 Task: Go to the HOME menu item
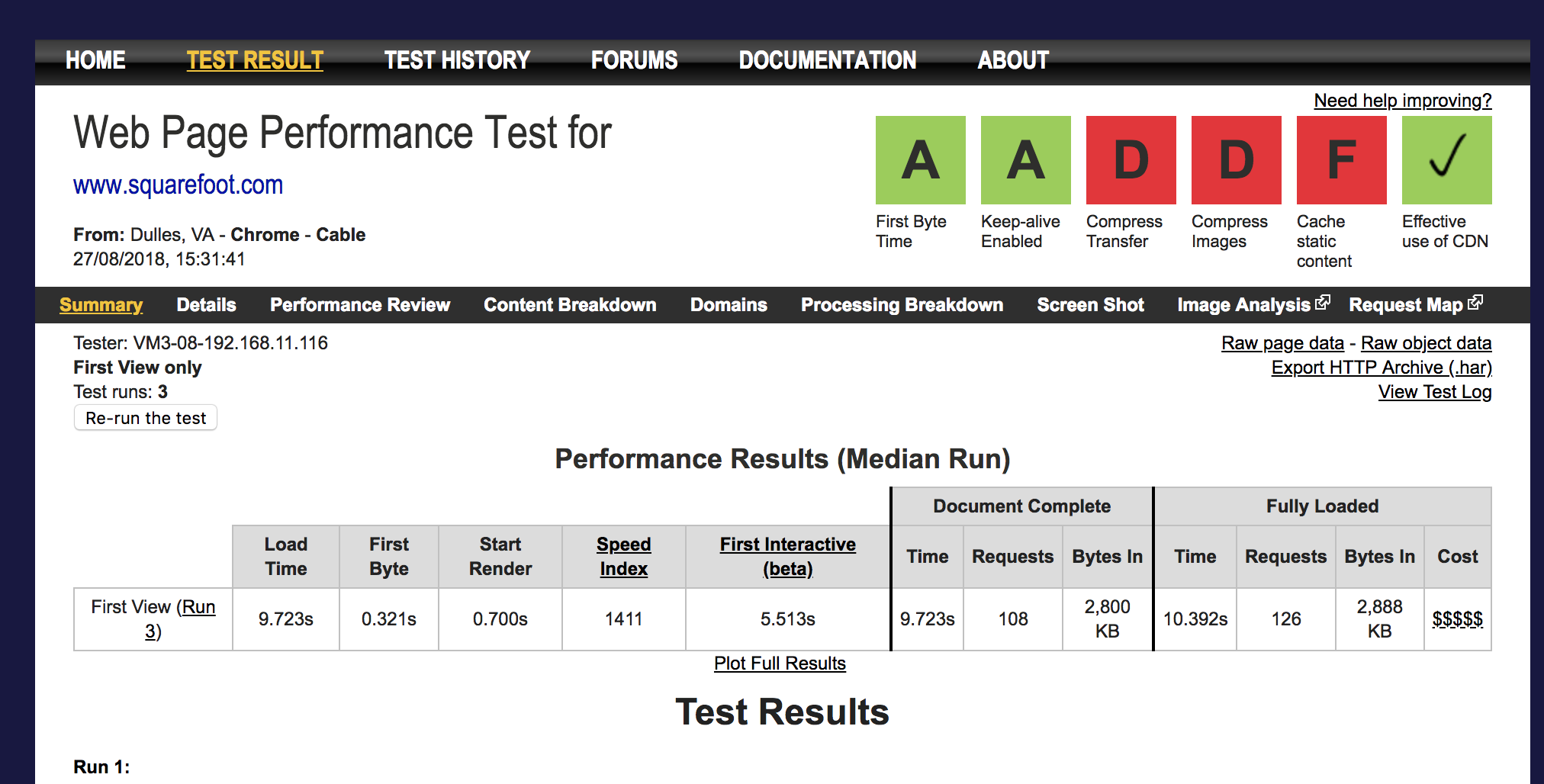(95, 60)
